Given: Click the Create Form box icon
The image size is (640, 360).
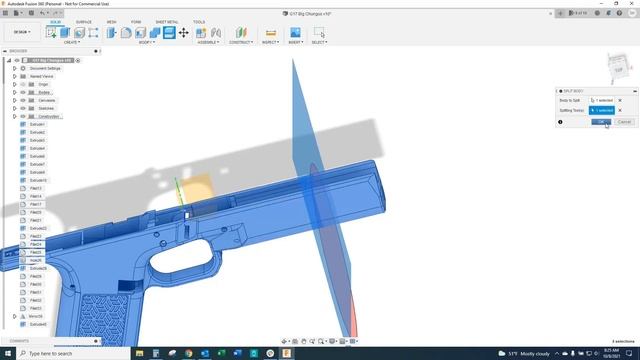Looking at the screenshot, I should click(93, 32).
